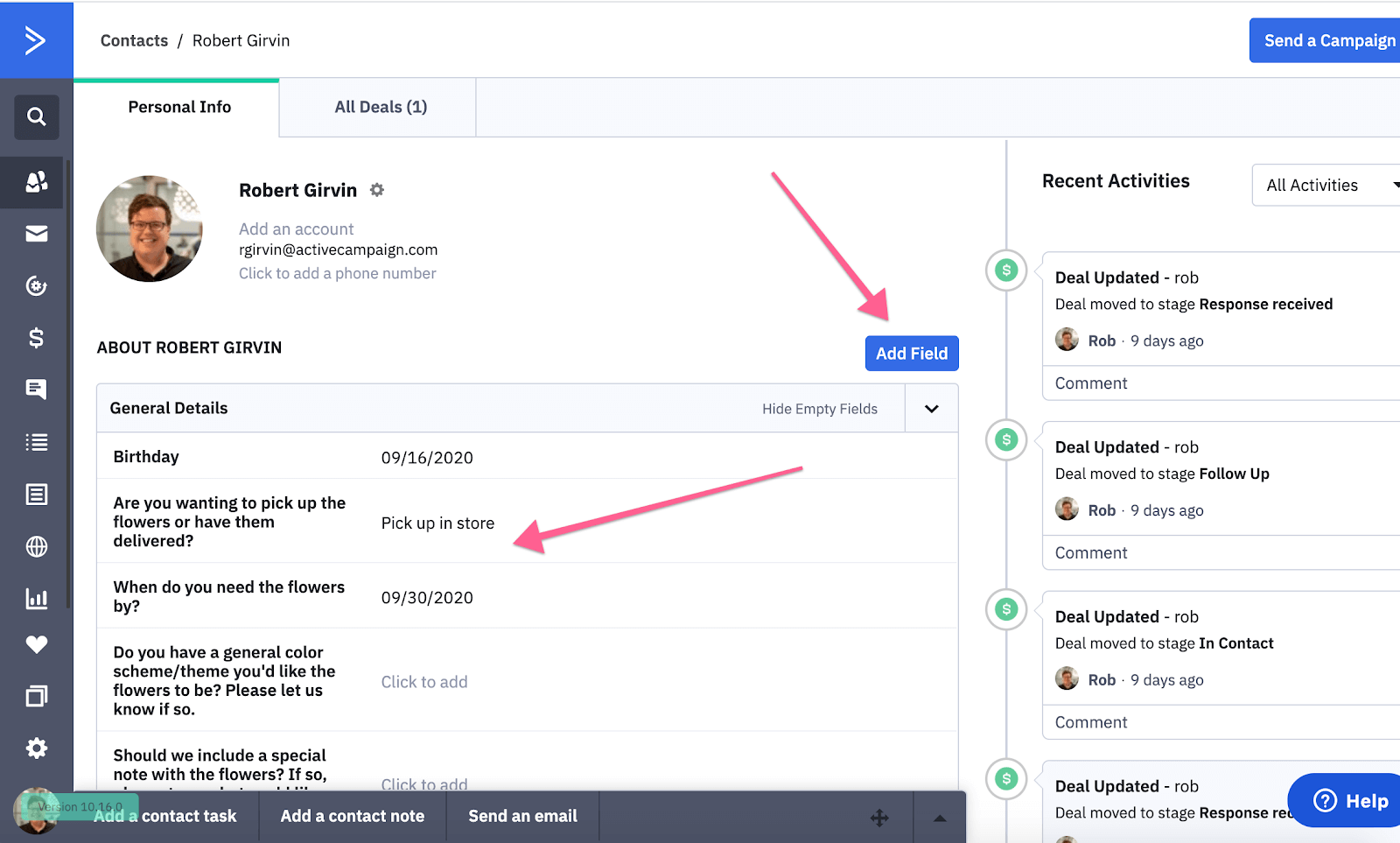Click the Rob link in the In Contact activity
1400x843 pixels.
(x=1102, y=680)
